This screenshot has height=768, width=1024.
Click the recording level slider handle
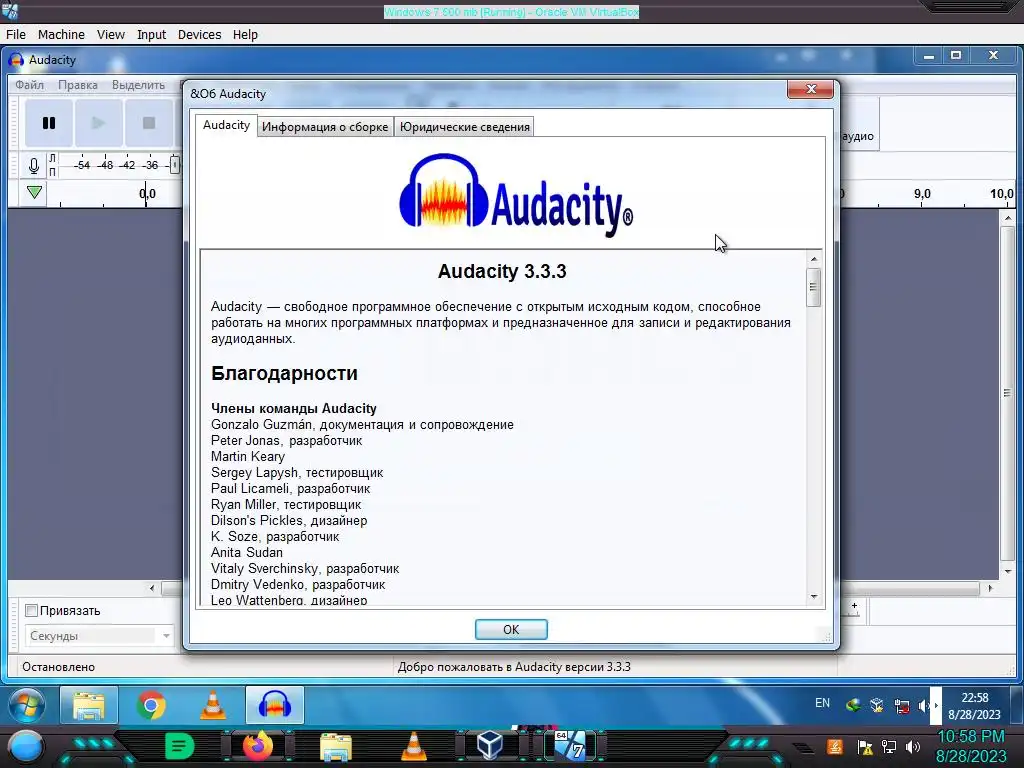pyautogui.click(x=175, y=165)
